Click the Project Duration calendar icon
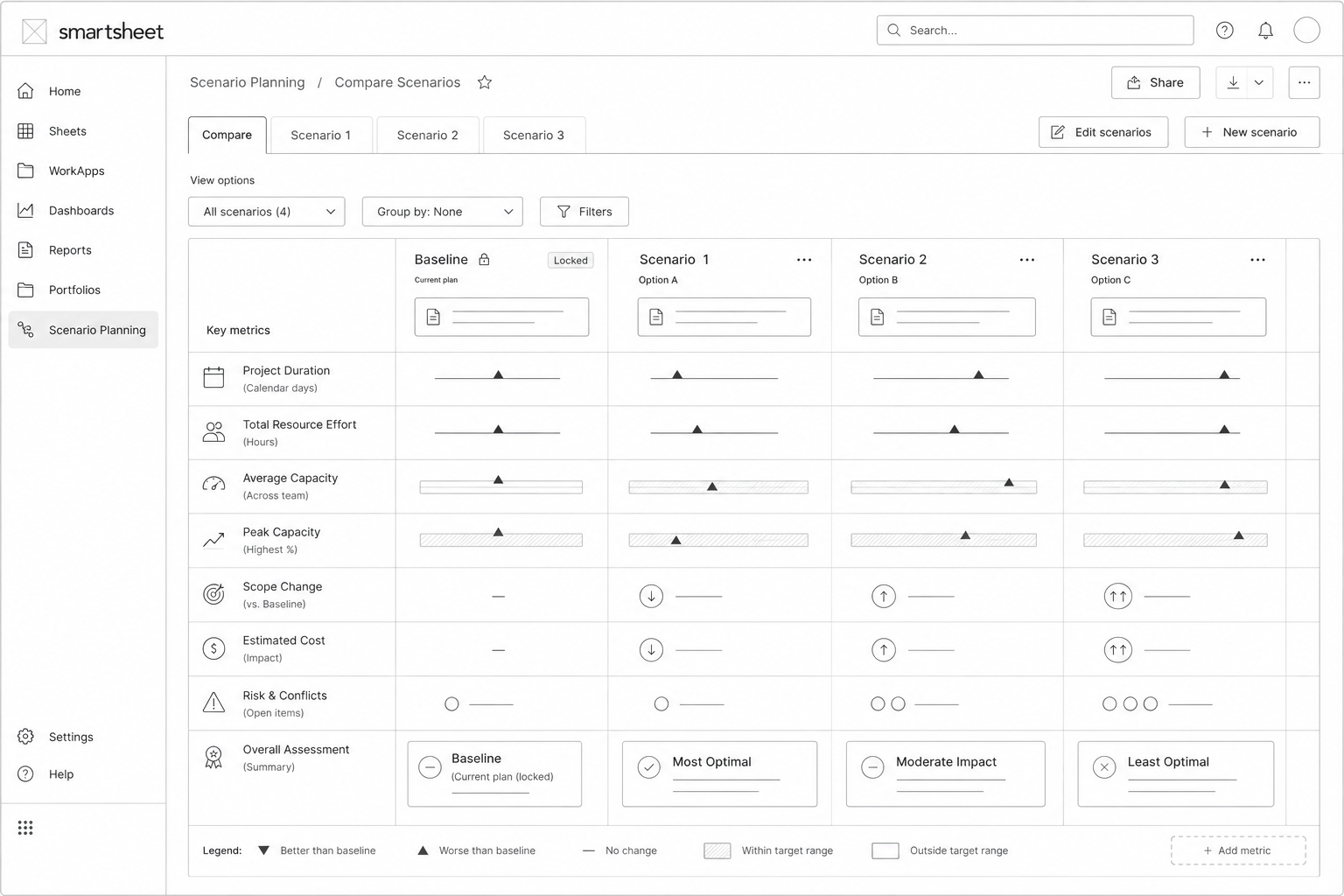Viewport: 1344px width, 896px height. tap(214, 378)
